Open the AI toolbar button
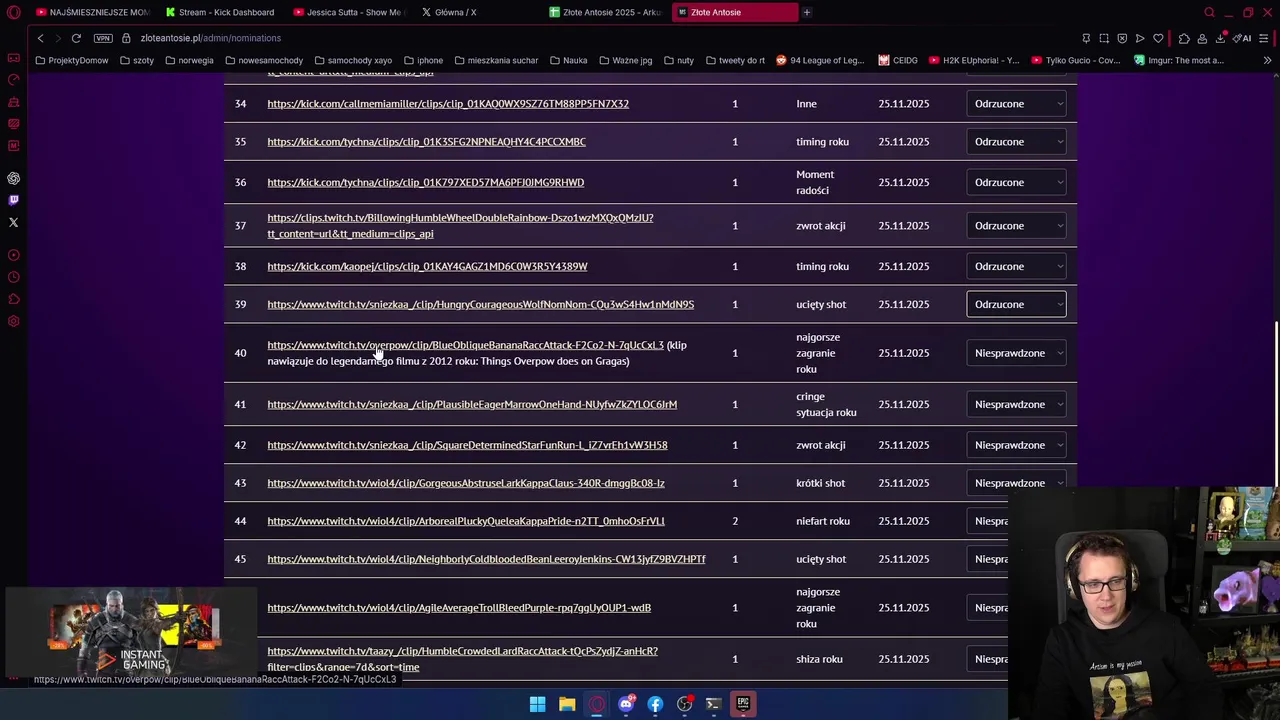The image size is (1280, 720). pyautogui.click(x=1243, y=38)
